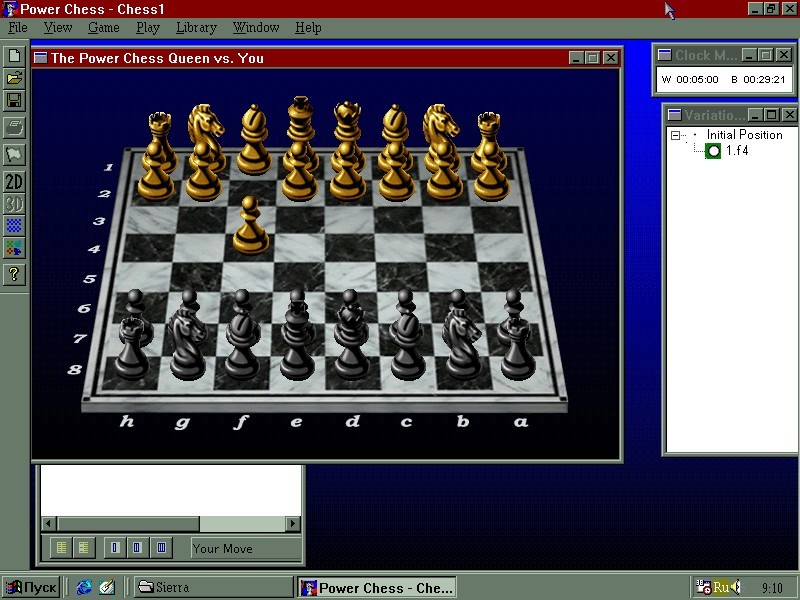Click the second yellow list icon

pos(84,548)
